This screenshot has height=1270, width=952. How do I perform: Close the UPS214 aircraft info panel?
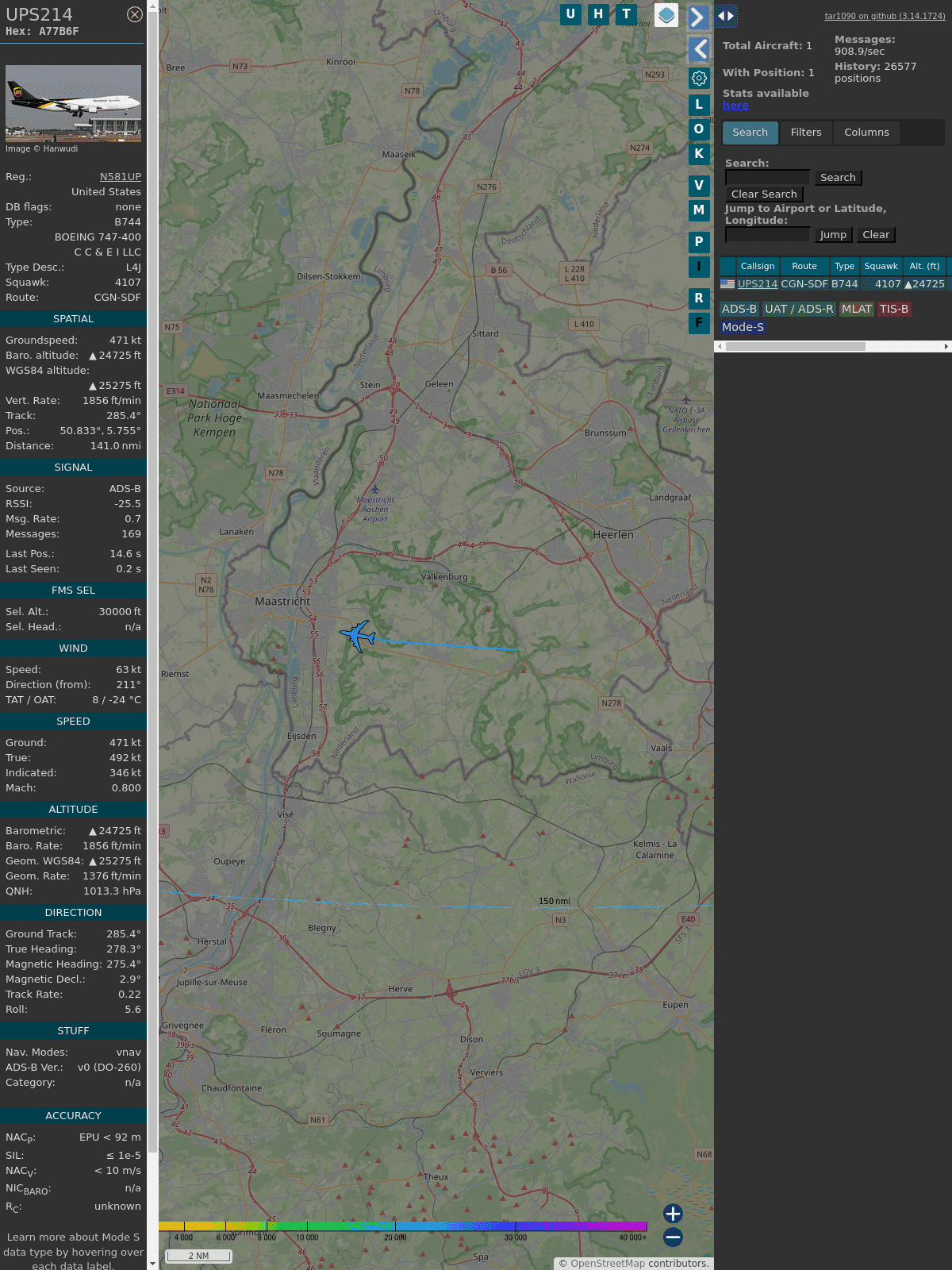[135, 14]
